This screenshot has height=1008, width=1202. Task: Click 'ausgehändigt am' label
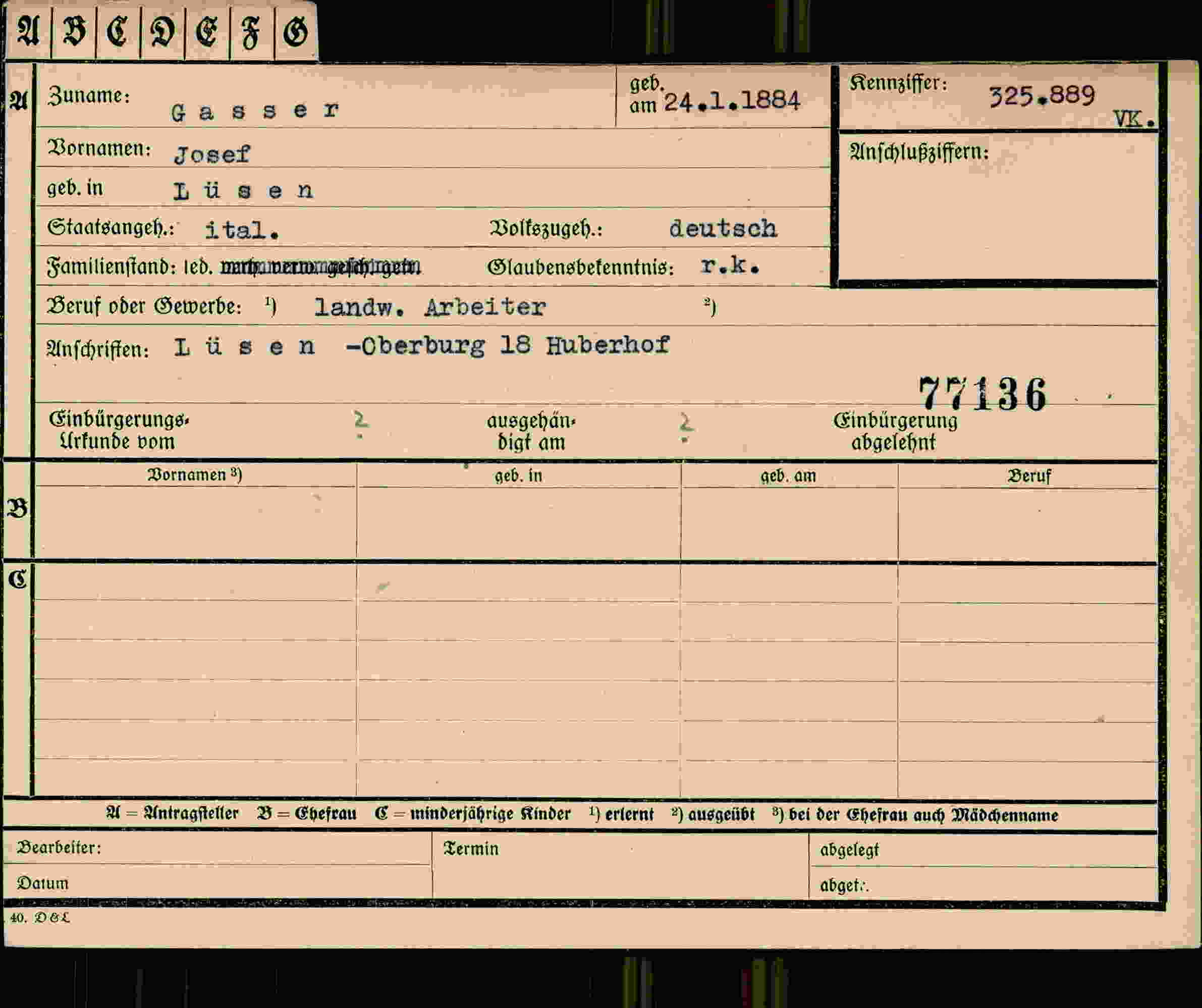pyautogui.click(x=531, y=431)
